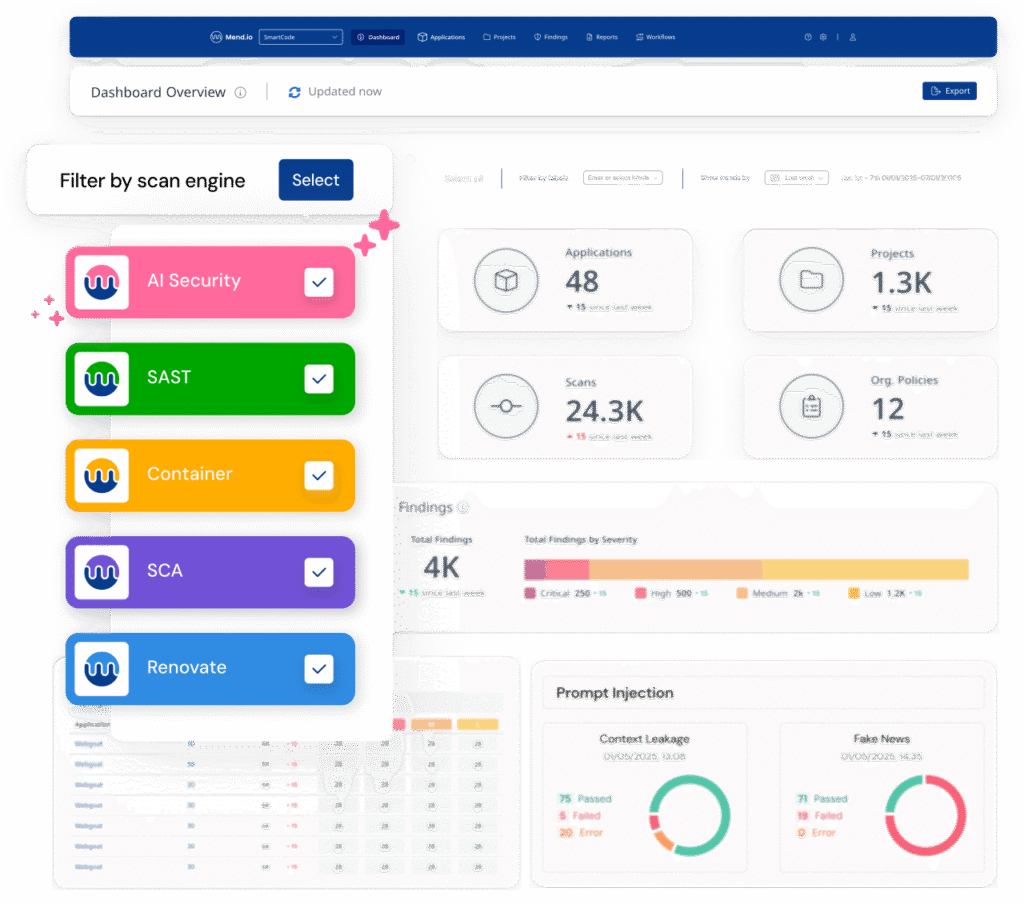Click the info icon next to Dashboard Overview

coord(240,93)
